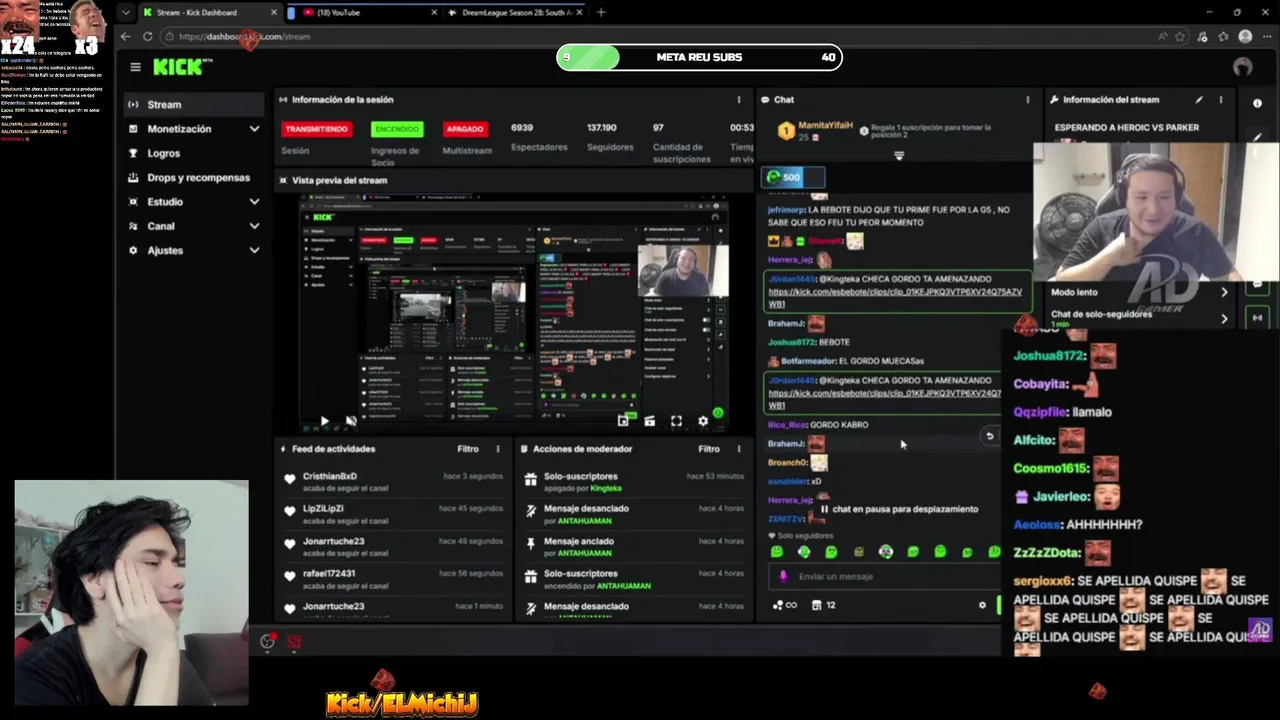Open Chat de solo-seguidores options arrow
The height and width of the screenshot is (720, 1280).
[1224, 318]
